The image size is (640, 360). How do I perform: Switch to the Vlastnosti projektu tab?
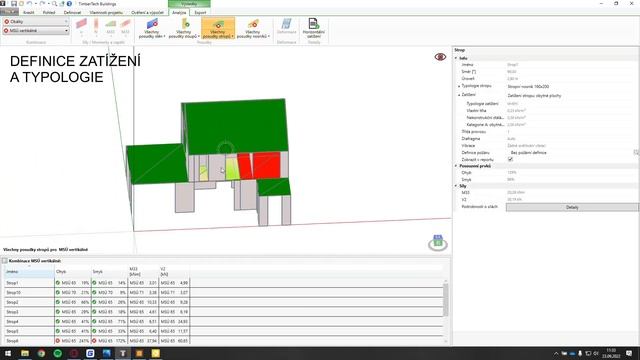[x=106, y=13]
